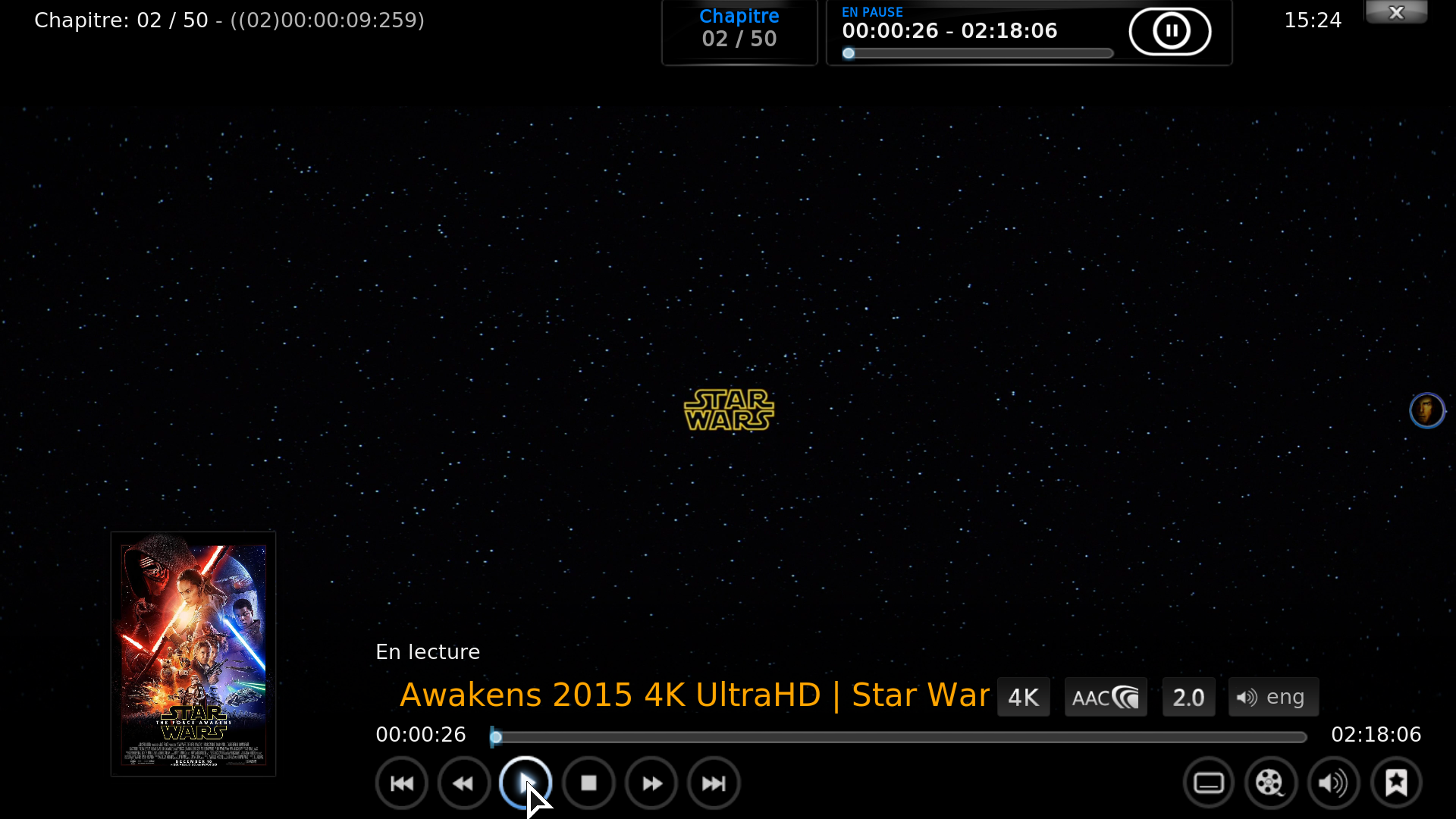Image resolution: width=1456 pixels, height=819 pixels.
Task: Toggle the pause indicator at top
Action: (1170, 31)
